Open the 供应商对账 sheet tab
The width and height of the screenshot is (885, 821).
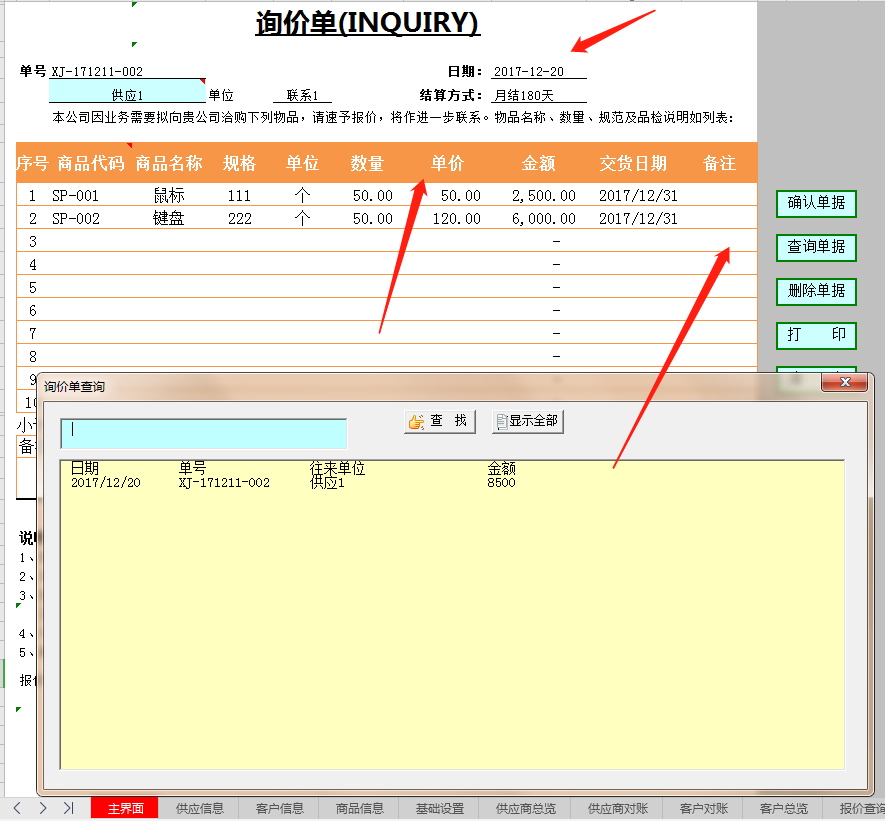pyautogui.click(x=617, y=809)
